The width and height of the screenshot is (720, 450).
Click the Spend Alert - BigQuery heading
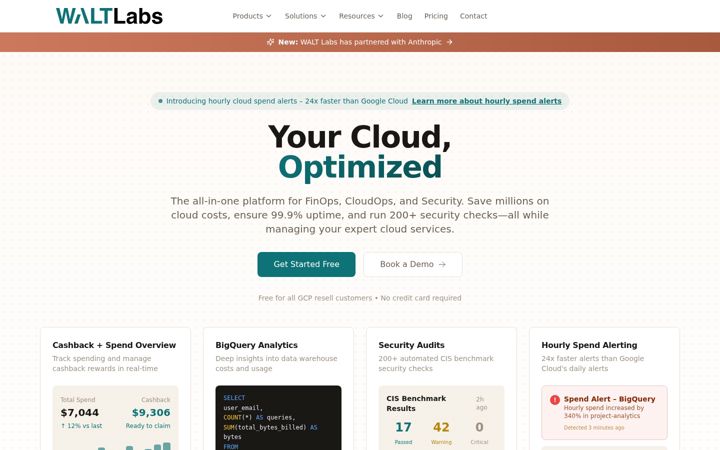(x=609, y=399)
